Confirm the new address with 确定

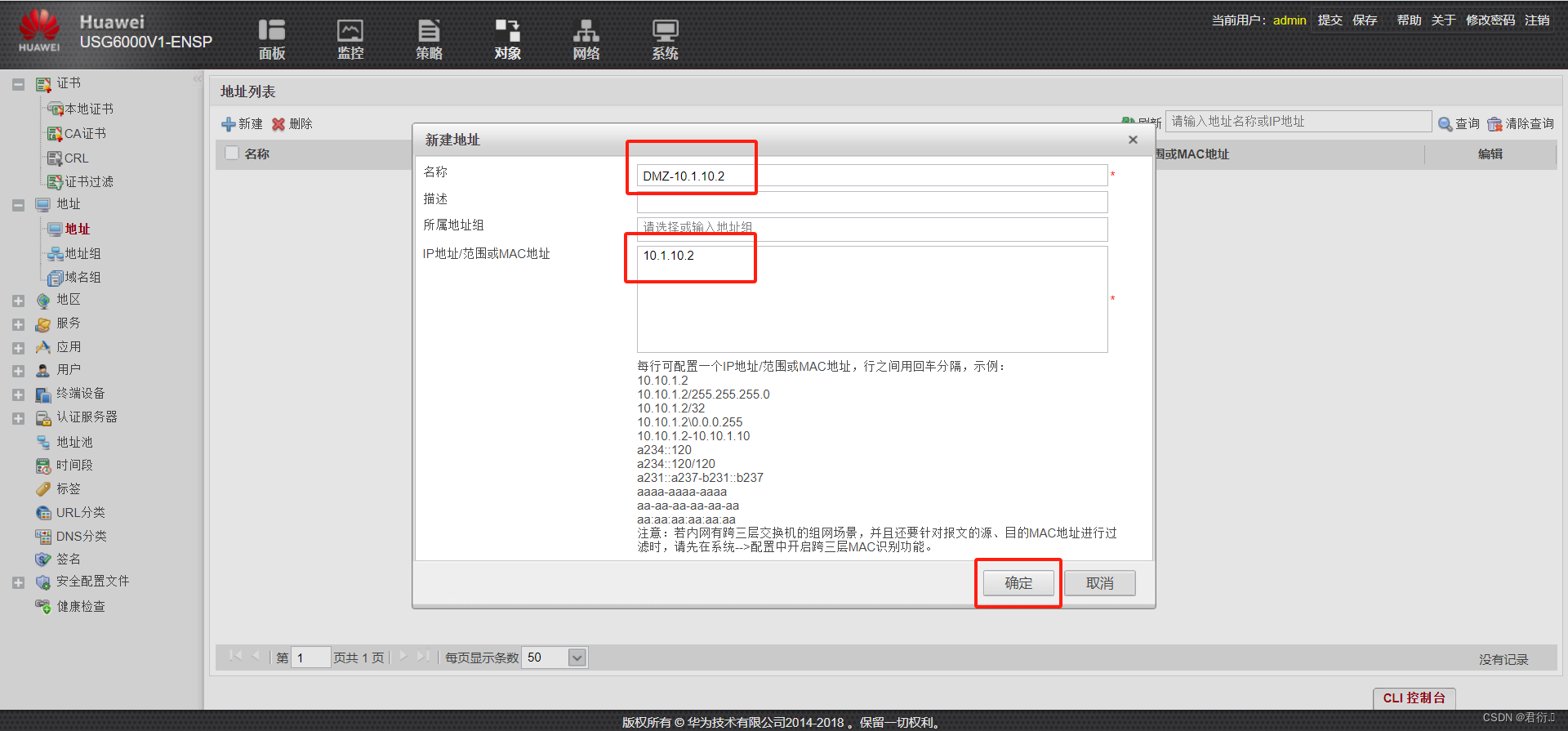click(x=1018, y=583)
